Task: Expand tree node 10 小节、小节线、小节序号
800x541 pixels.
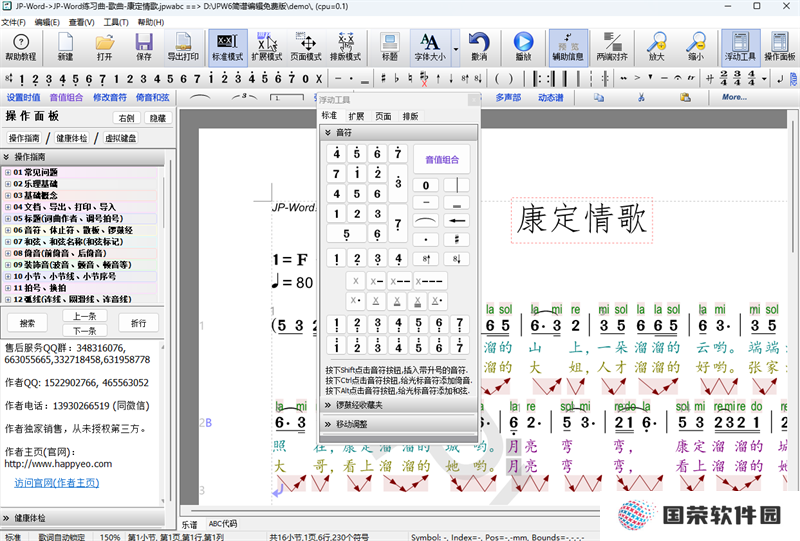Action: (8, 276)
